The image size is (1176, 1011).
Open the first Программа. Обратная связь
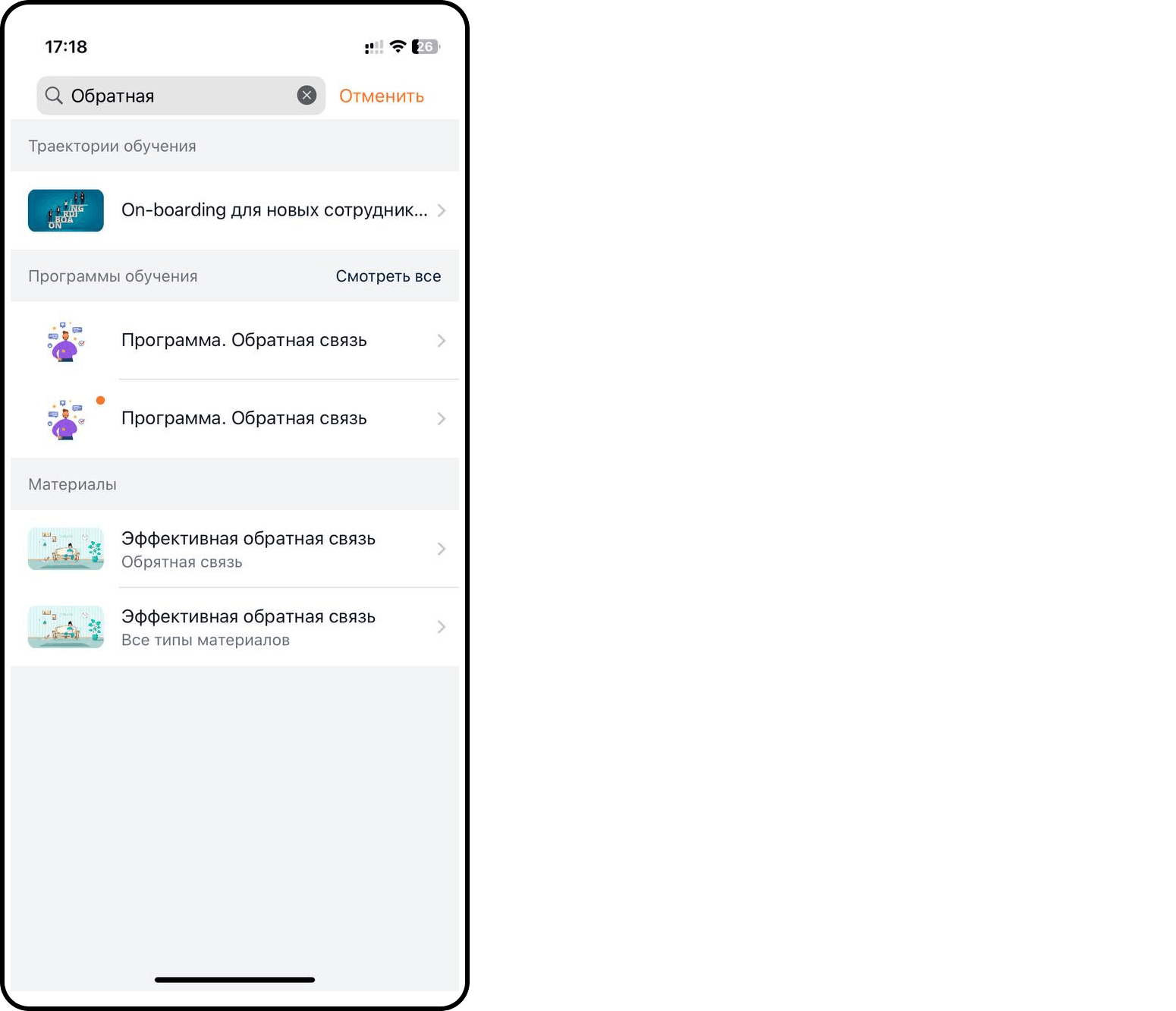tap(234, 341)
